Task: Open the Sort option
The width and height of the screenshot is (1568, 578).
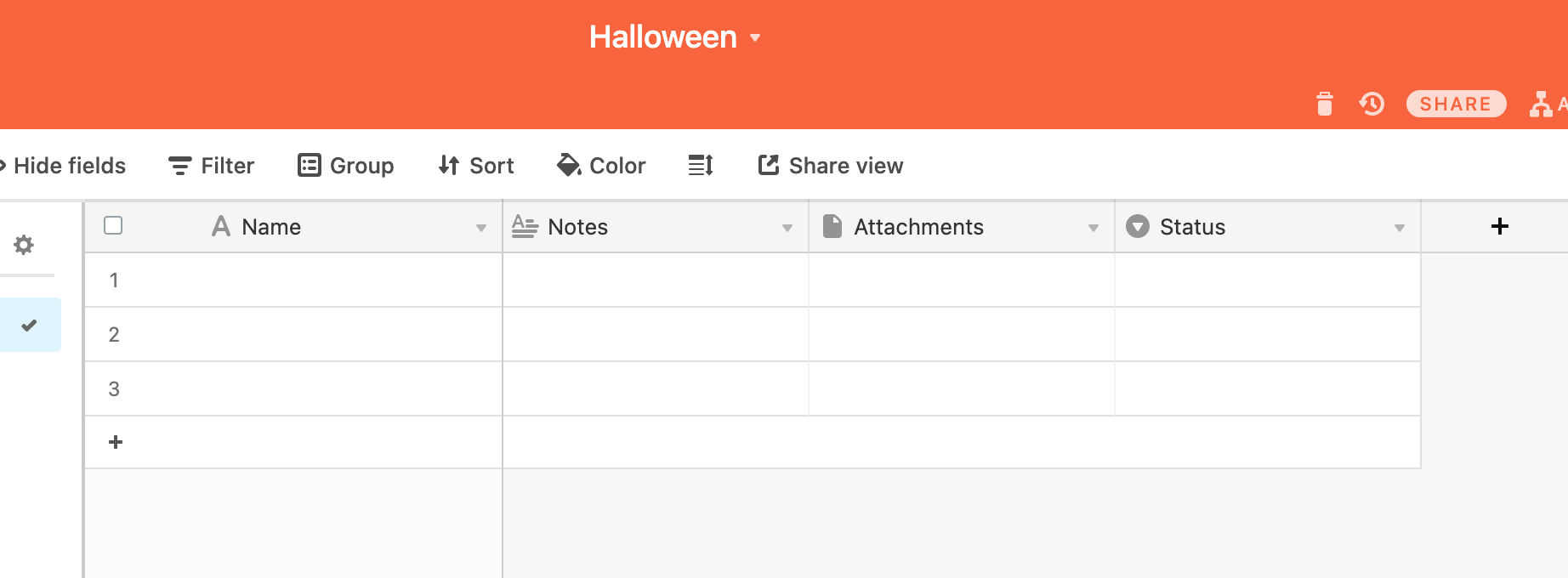Action: (476, 166)
